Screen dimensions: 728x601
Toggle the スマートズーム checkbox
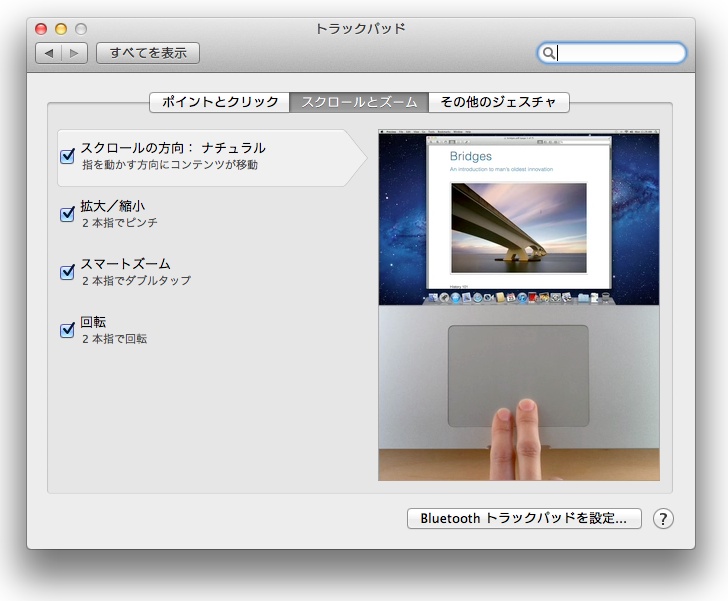(68, 272)
